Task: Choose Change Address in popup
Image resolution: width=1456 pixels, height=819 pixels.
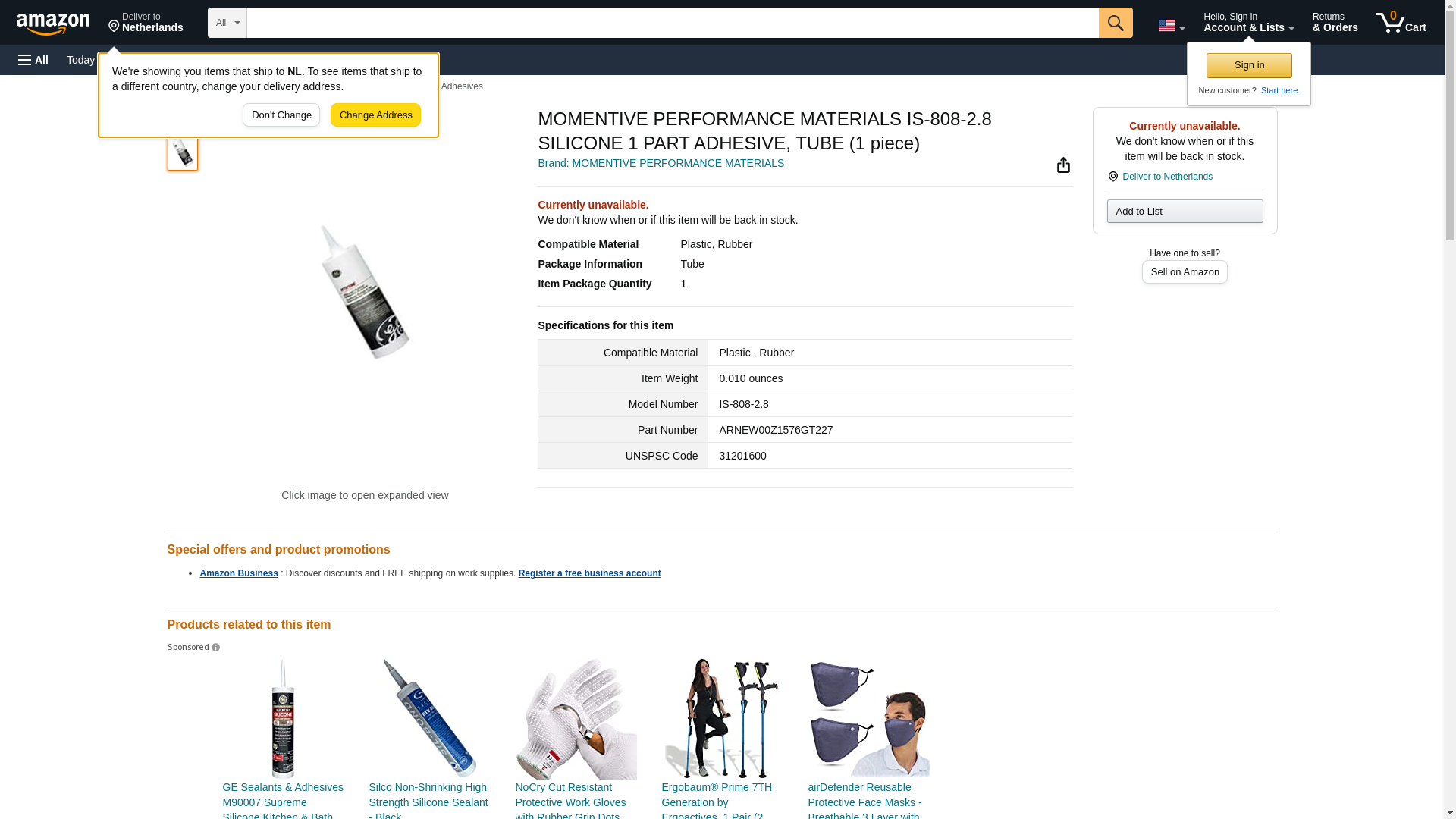Action: (x=375, y=115)
